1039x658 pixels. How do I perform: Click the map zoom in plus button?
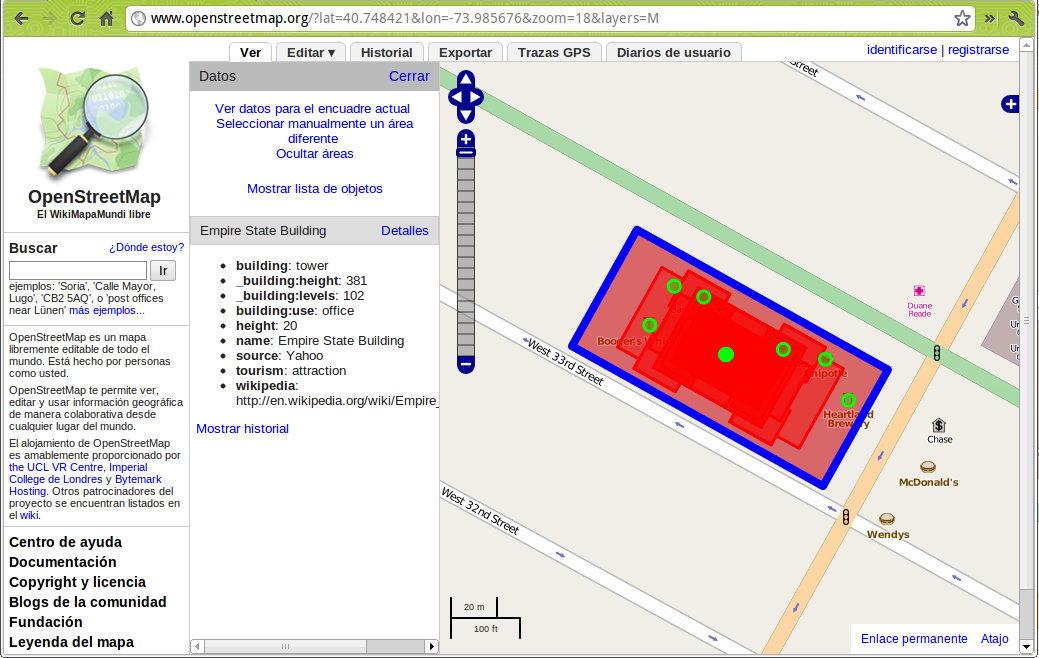click(465, 139)
